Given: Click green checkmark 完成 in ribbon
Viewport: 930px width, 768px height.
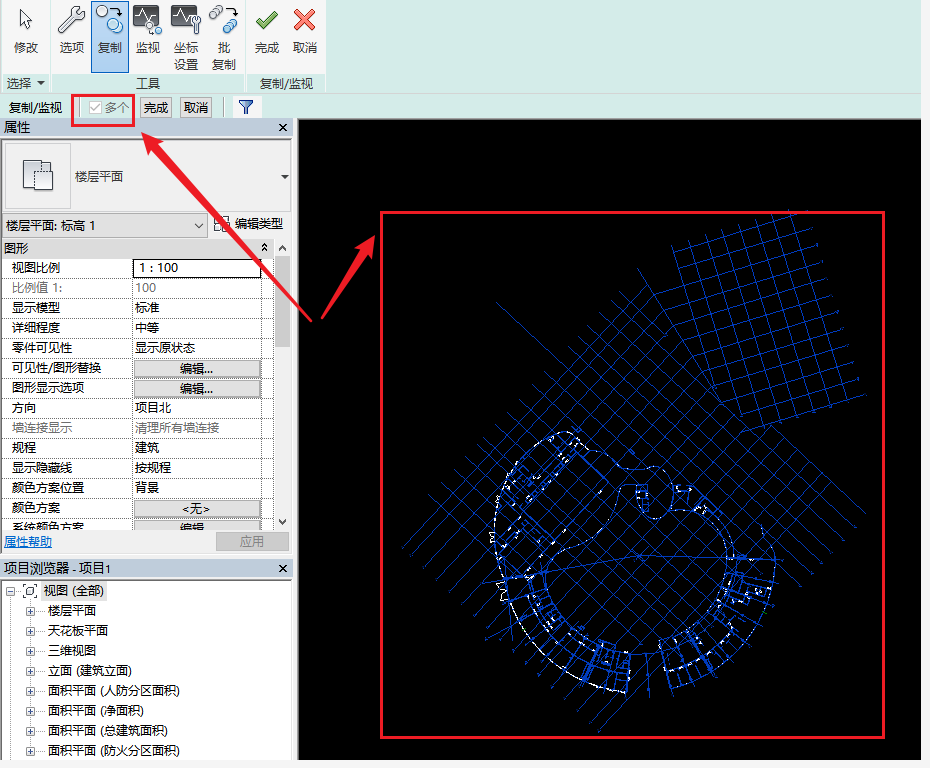Looking at the screenshot, I should (267, 31).
